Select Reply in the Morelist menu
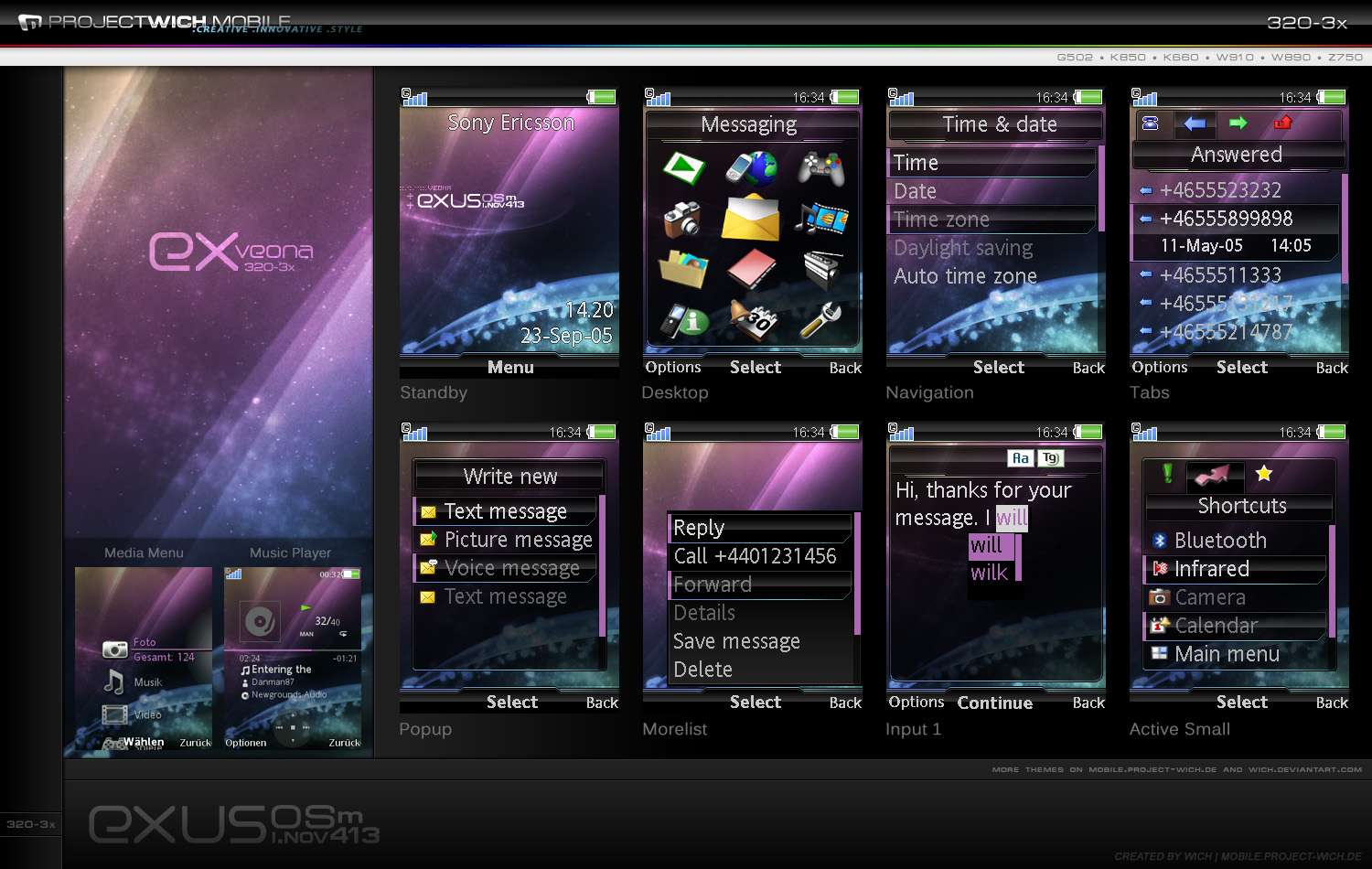The image size is (1372, 869). point(760,528)
